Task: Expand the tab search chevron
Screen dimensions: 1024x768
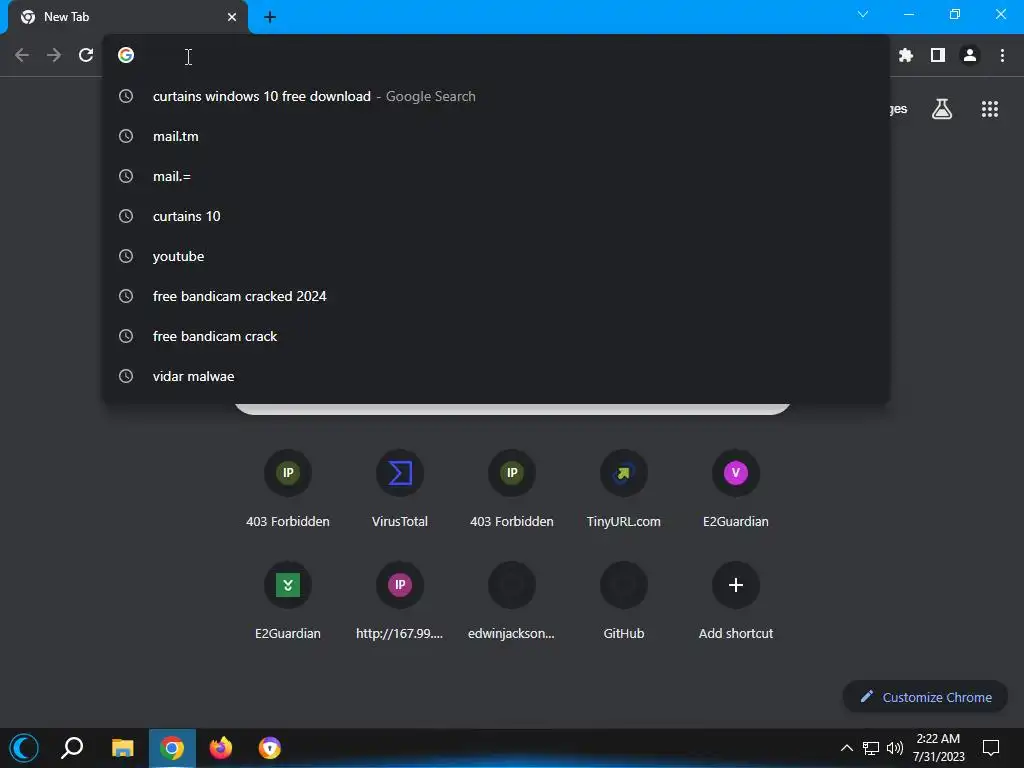Action: (863, 14)
